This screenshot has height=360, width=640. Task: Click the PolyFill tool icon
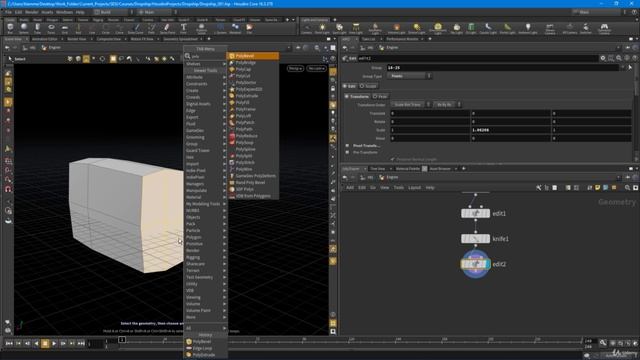pos(232,102)
